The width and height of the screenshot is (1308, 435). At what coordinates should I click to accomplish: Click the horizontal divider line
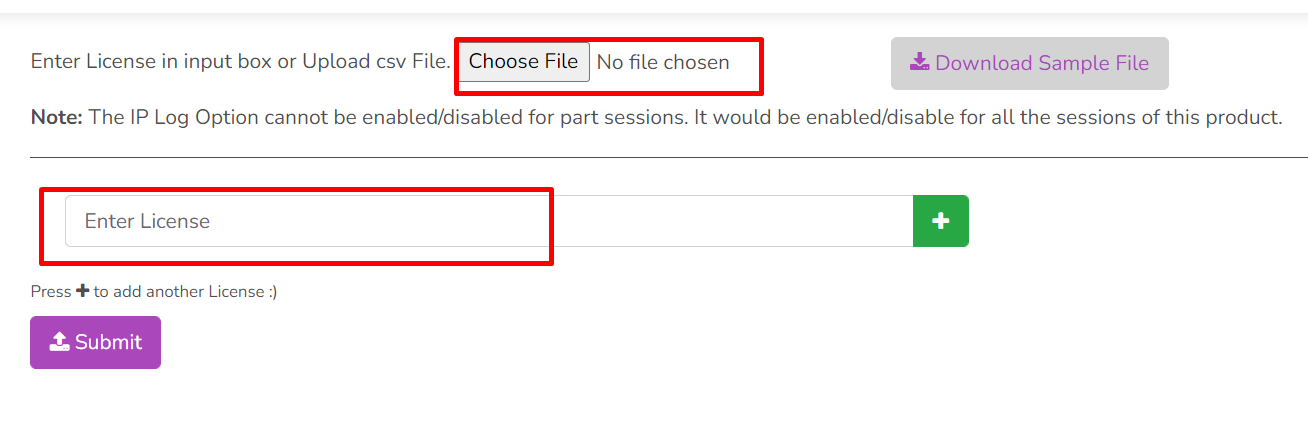(x=669, y=157)
